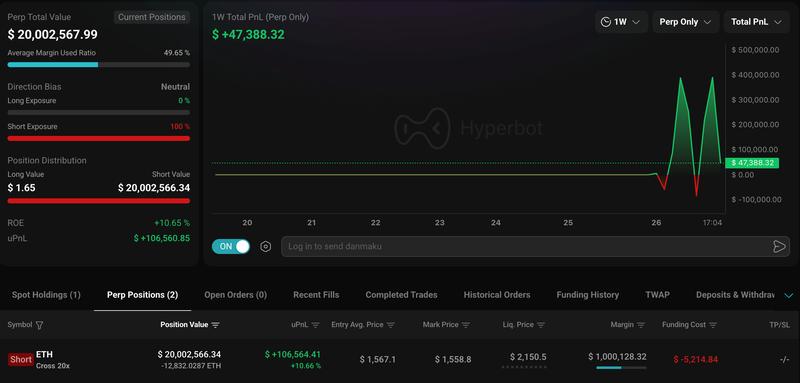Click the send danmaku paper-plane icon
Screen dimensions: 800x383
(x=779, y=246)
